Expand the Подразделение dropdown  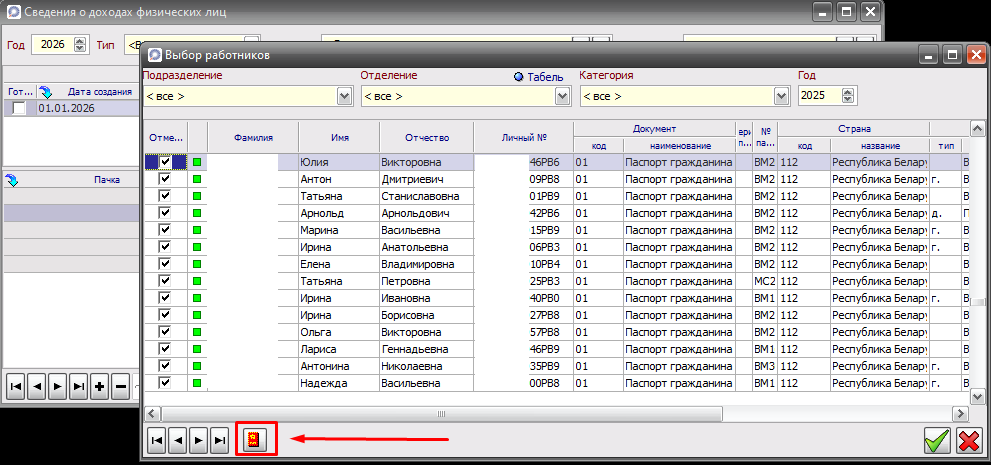345,96
